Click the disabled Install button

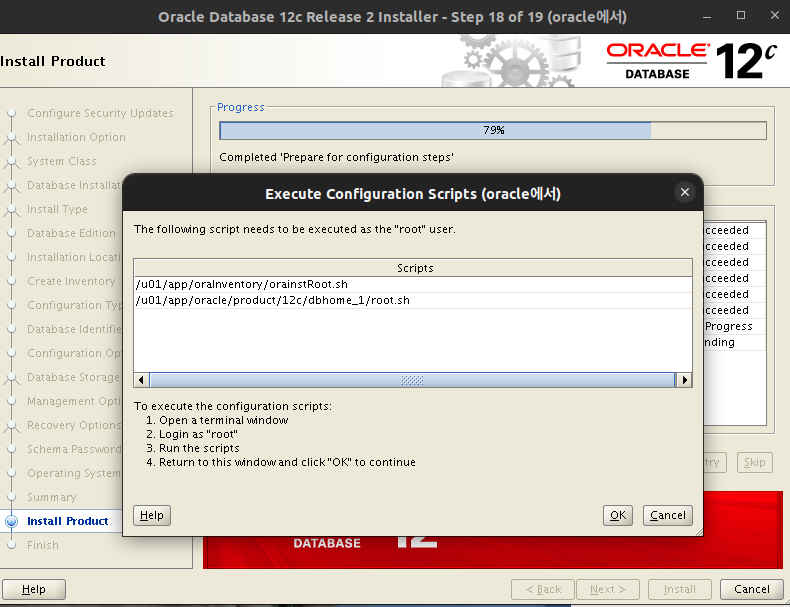680,589
